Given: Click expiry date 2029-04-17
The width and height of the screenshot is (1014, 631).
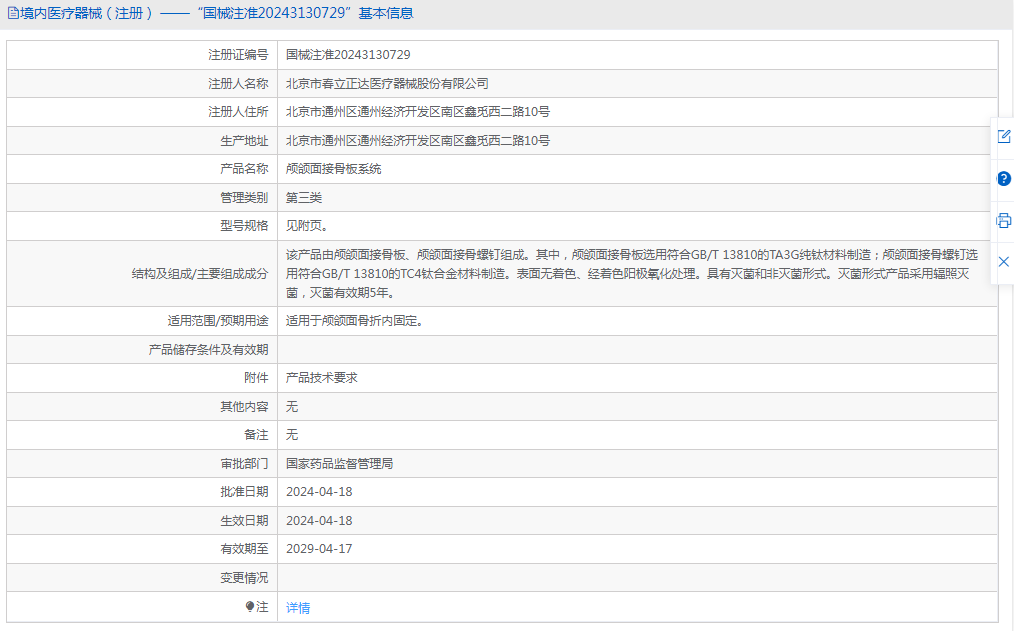Looking at the screenshot, I should pos(319,549).
